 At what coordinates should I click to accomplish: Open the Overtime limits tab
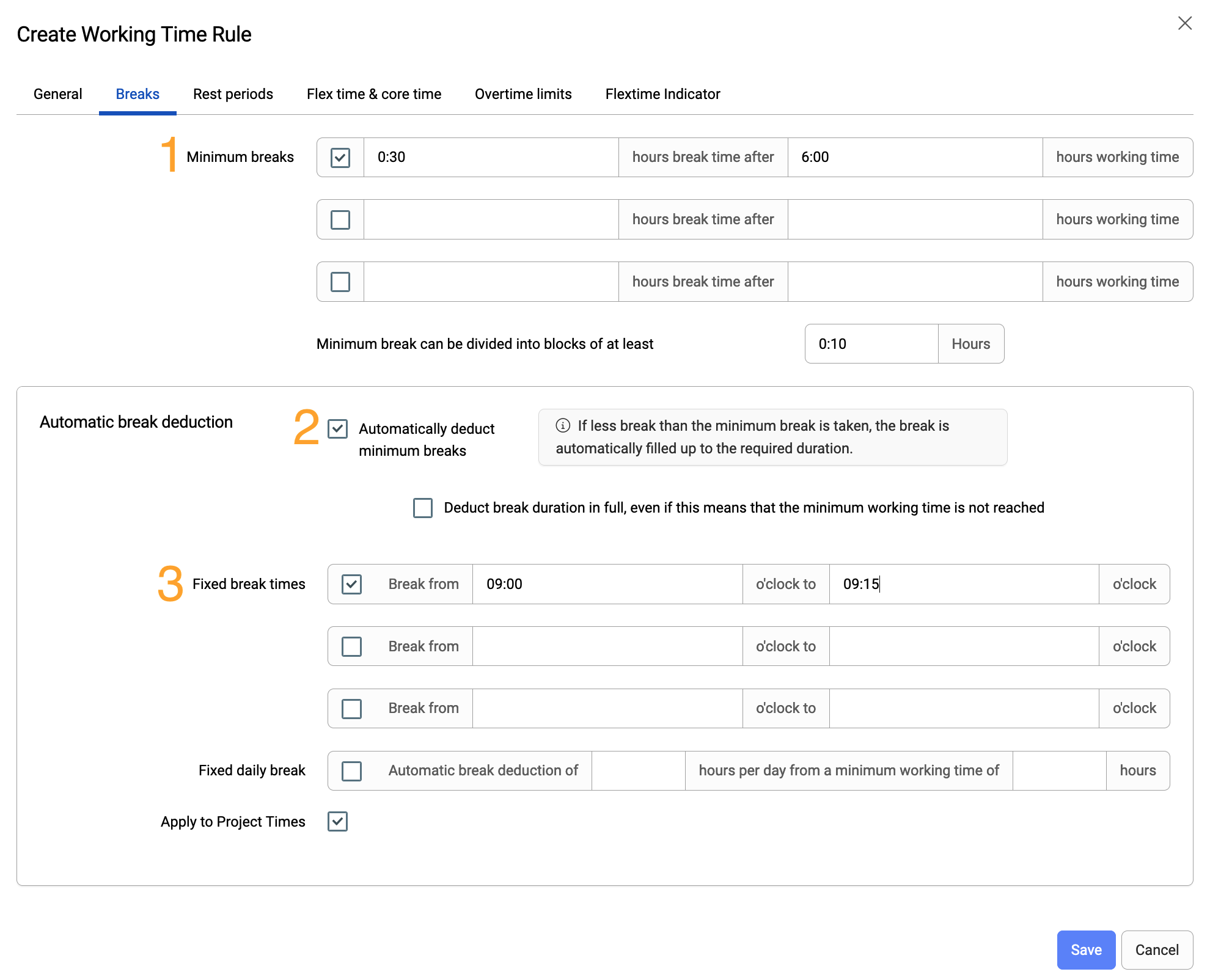(x=523, y=94)
